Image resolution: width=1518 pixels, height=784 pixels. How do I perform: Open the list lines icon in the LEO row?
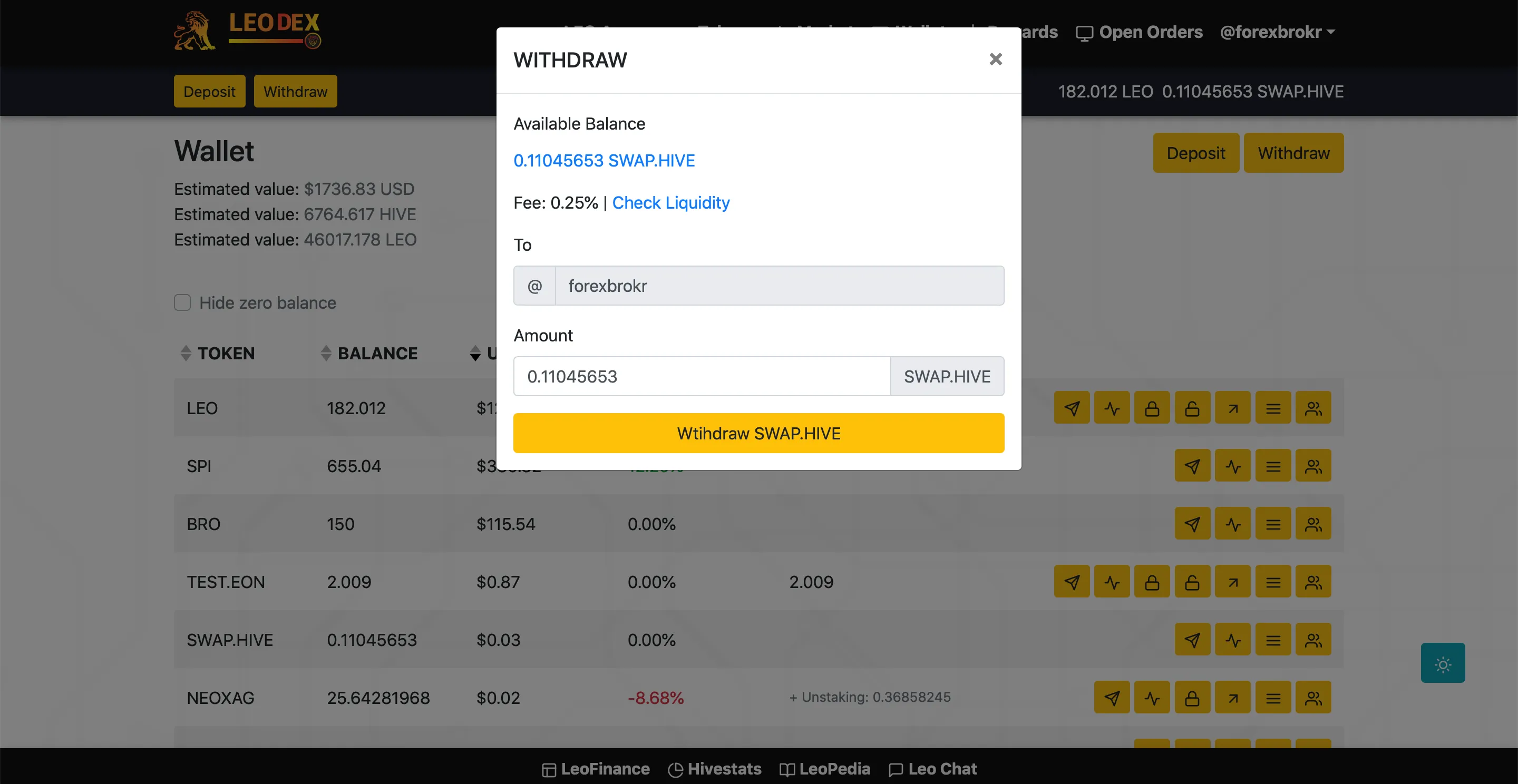click(x=1273, y=408)
